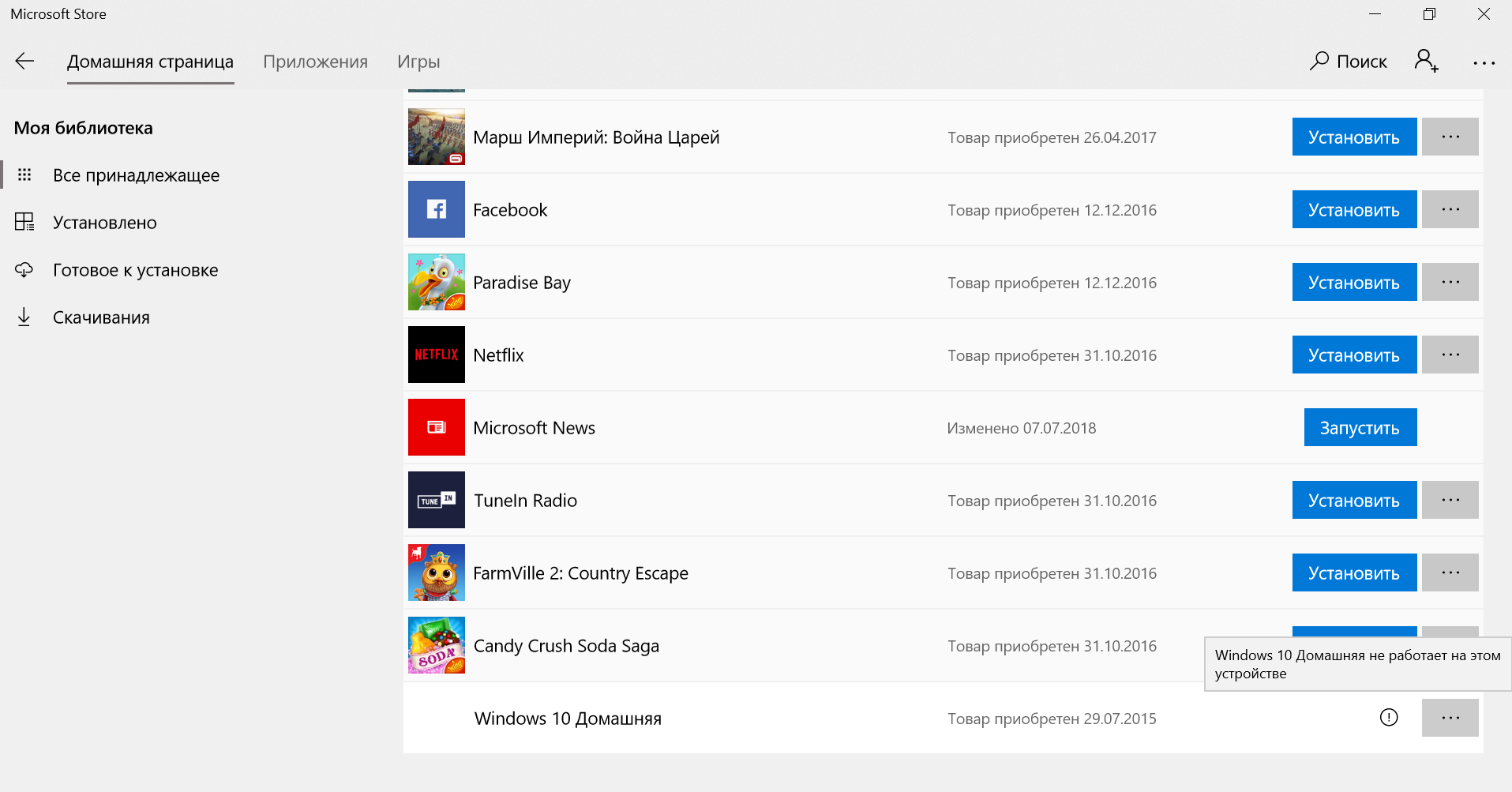Click the Netflix title text

[x=498, y=355]
